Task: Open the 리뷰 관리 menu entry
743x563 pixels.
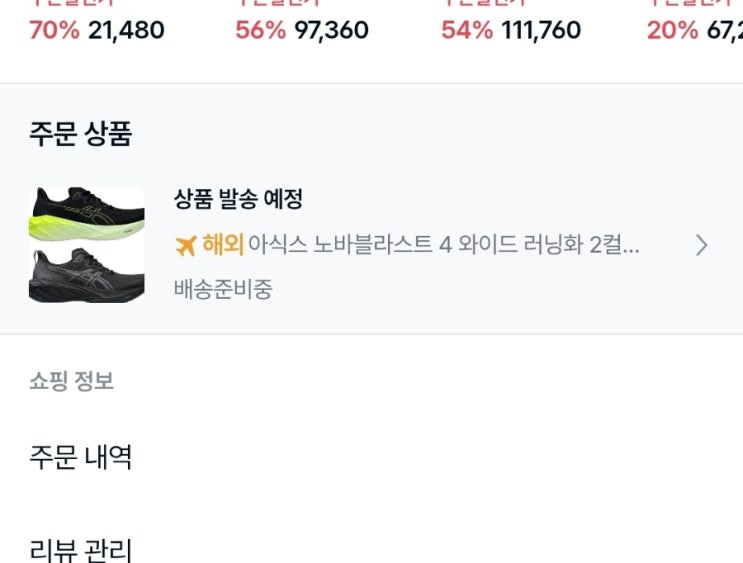Action: [x=81, y=551]
